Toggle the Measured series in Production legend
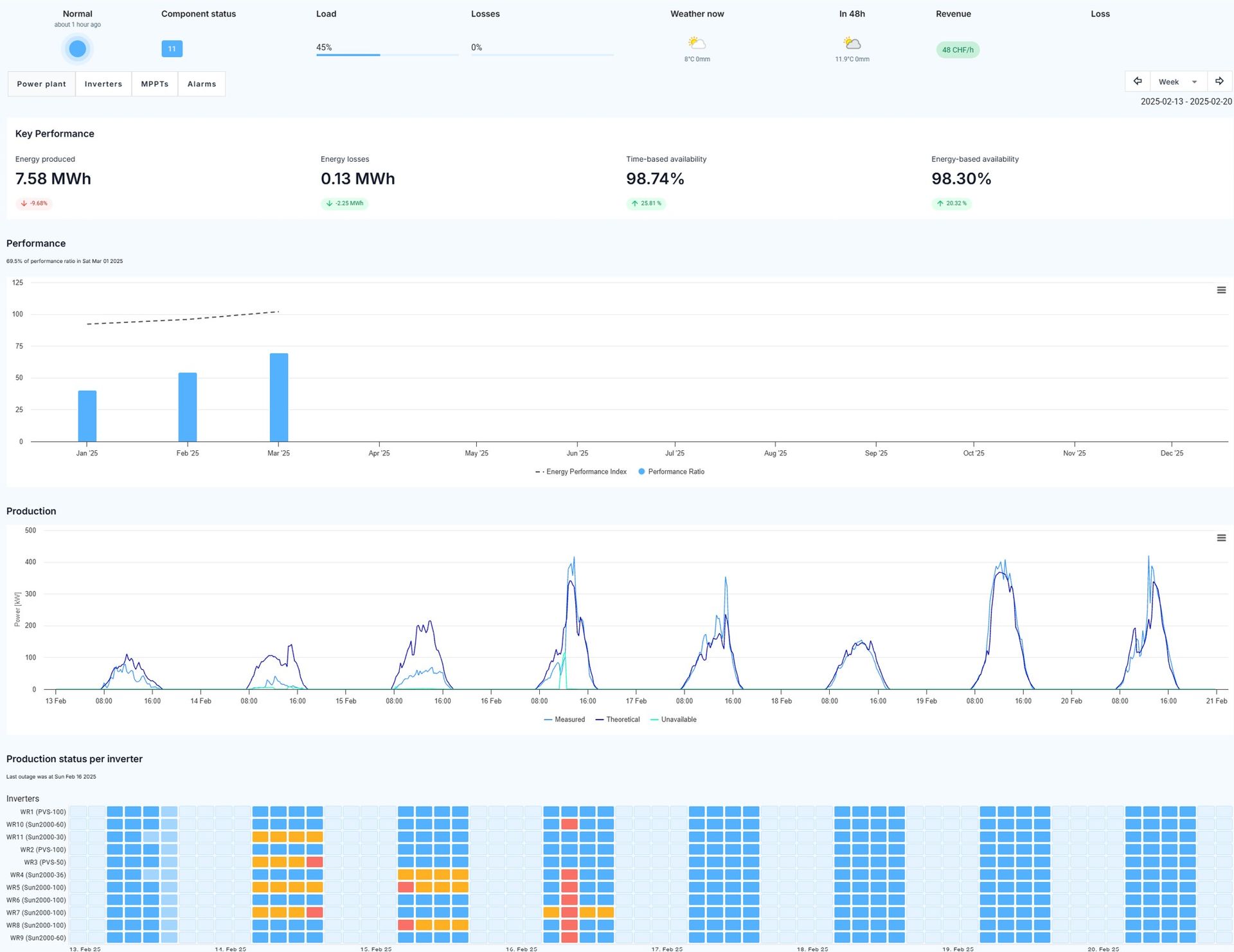1234x952 pixels. (564, 719)
